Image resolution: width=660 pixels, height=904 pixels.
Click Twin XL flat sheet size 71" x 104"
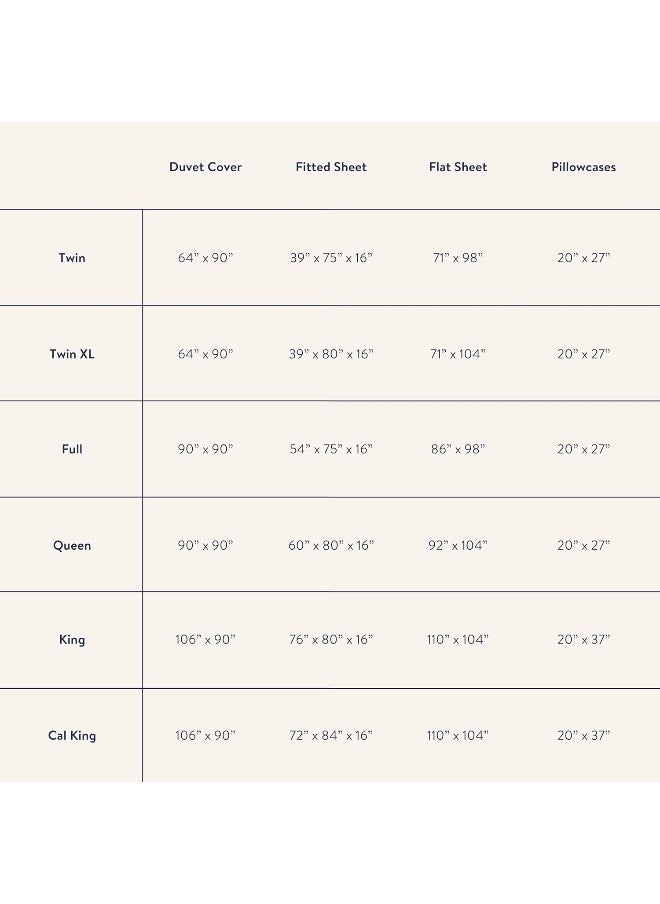coord(458,354)
